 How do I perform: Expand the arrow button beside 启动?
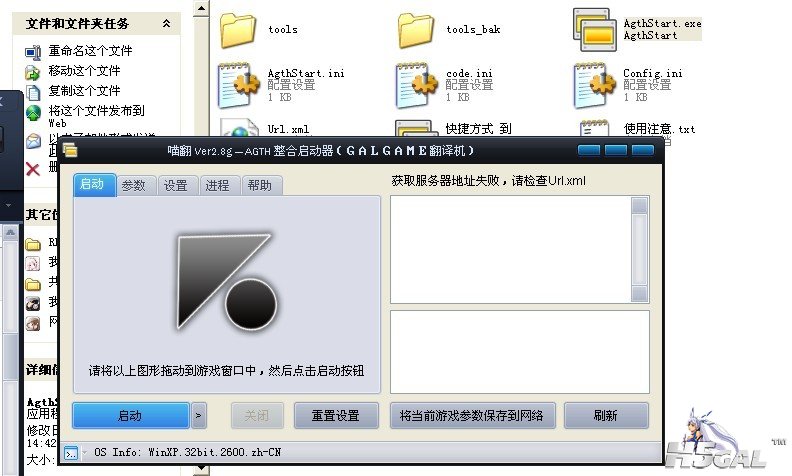click(199, 415)
